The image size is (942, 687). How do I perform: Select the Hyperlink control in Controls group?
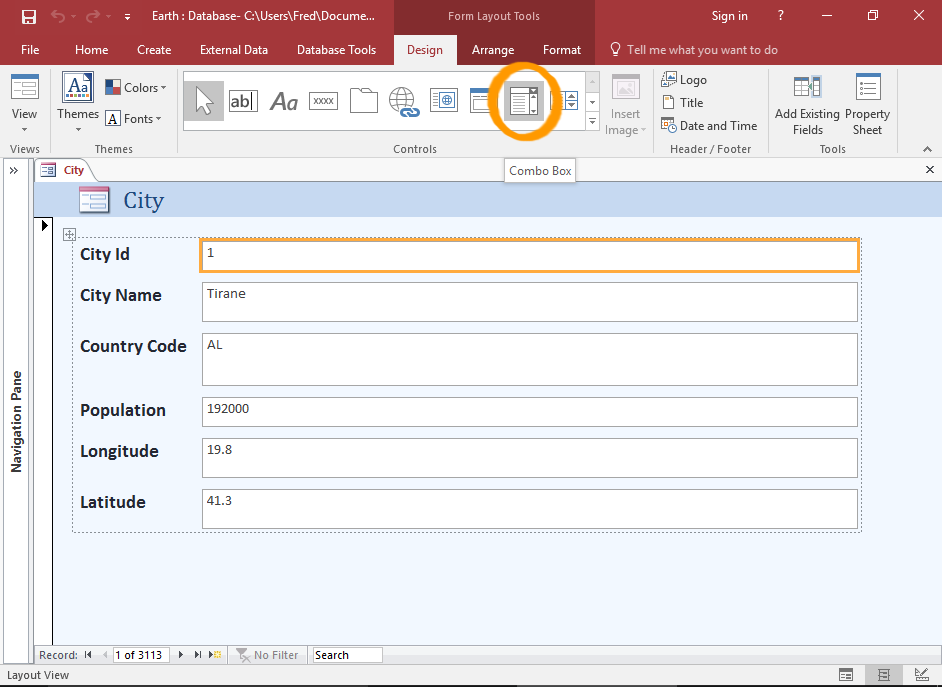coord(404,100)
